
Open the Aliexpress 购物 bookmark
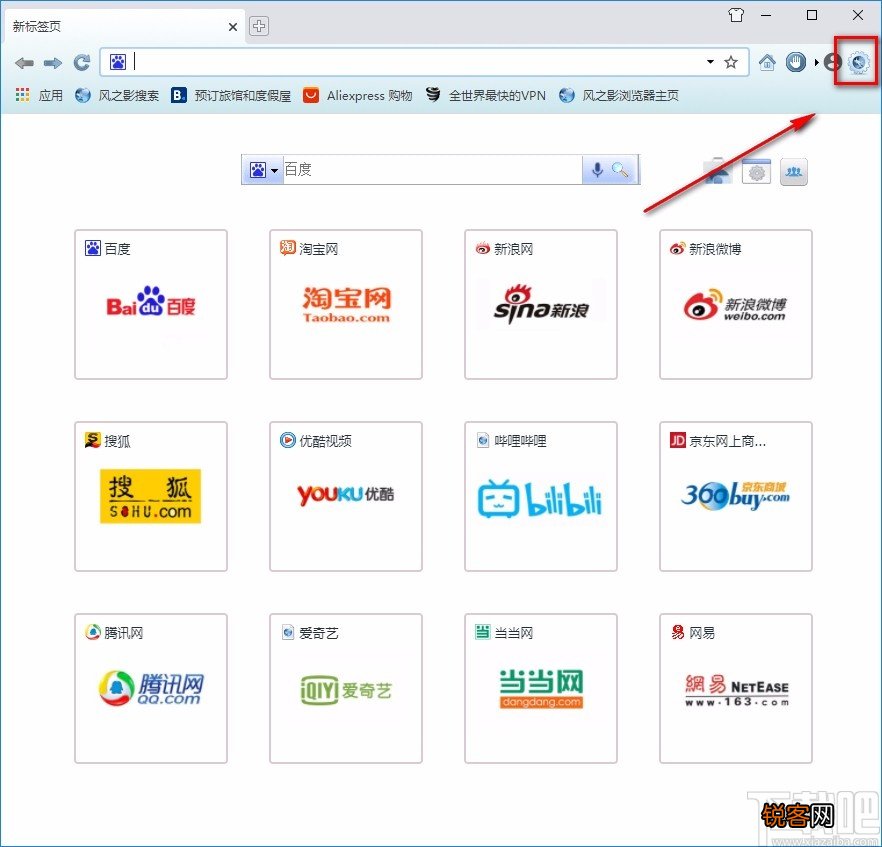pyautogui.click(x=358, y=96)
